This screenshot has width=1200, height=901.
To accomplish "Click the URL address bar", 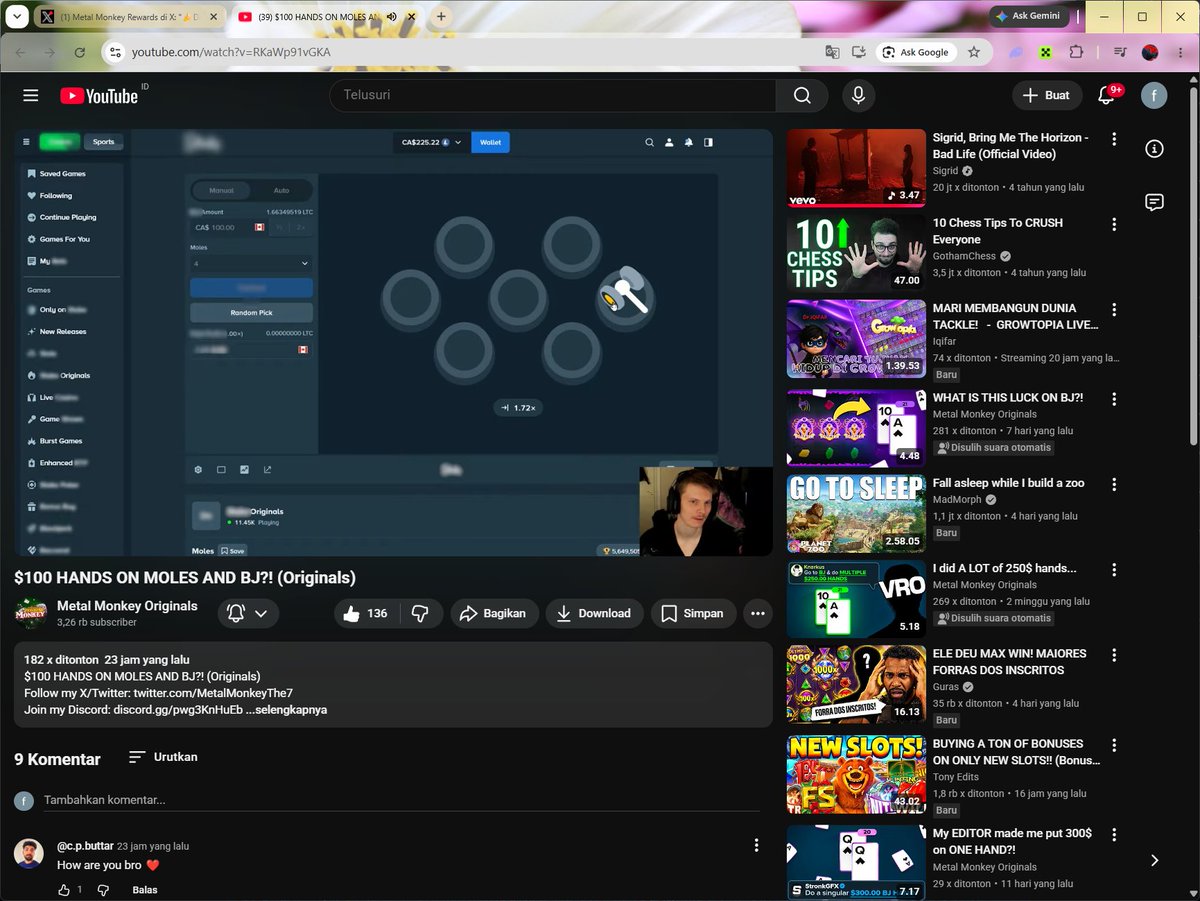I will [470, 52].
